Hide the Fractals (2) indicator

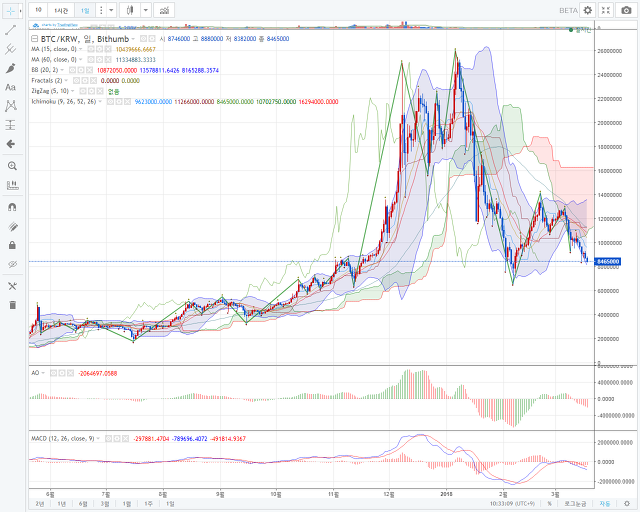coord(76,80)
